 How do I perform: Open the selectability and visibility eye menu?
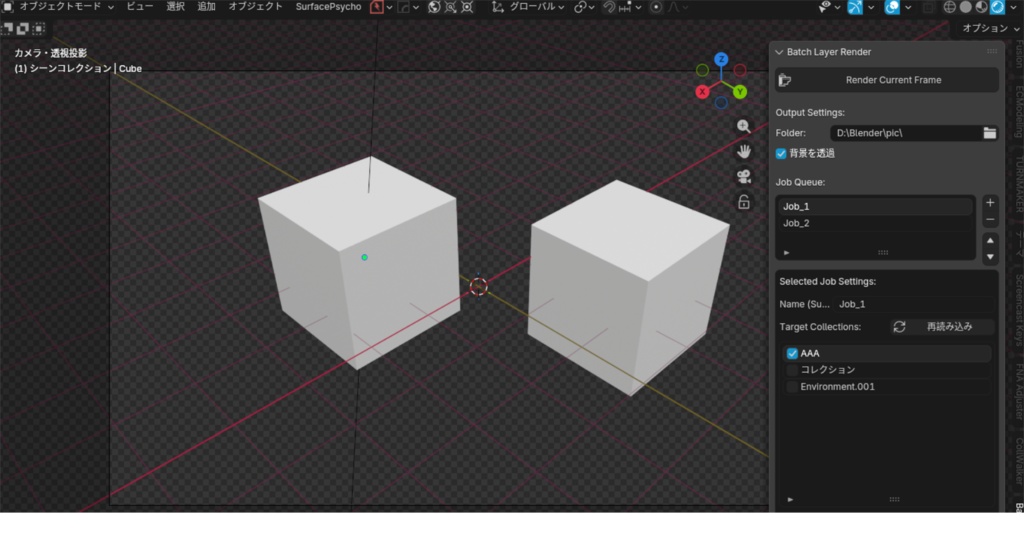[x=829, y=7]
